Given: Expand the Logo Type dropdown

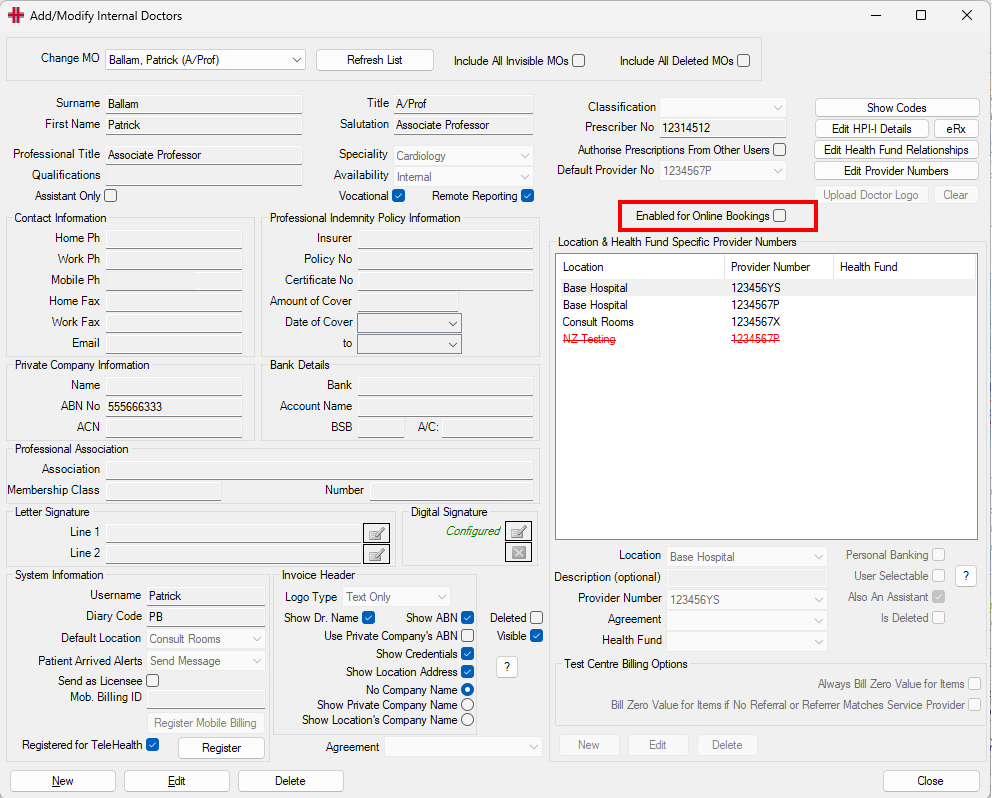Looking at the screenshot, I should point(397,597).
